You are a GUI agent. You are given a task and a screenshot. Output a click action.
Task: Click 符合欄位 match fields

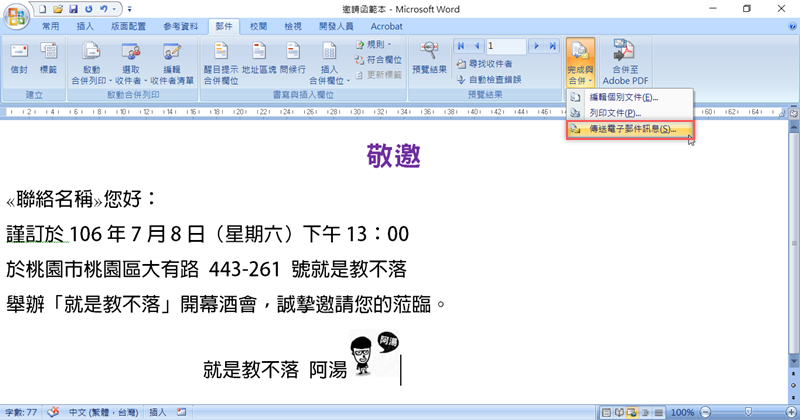(378, 60)
